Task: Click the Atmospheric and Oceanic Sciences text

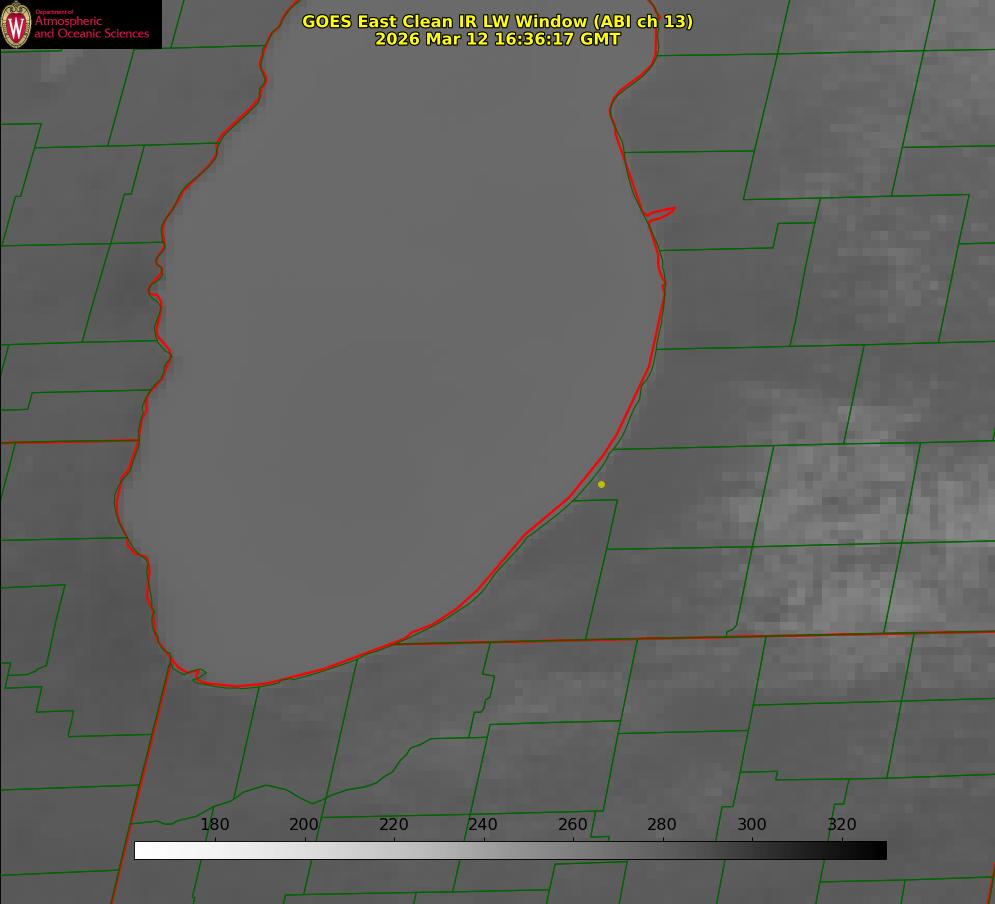Action: (x=91, y=27)
